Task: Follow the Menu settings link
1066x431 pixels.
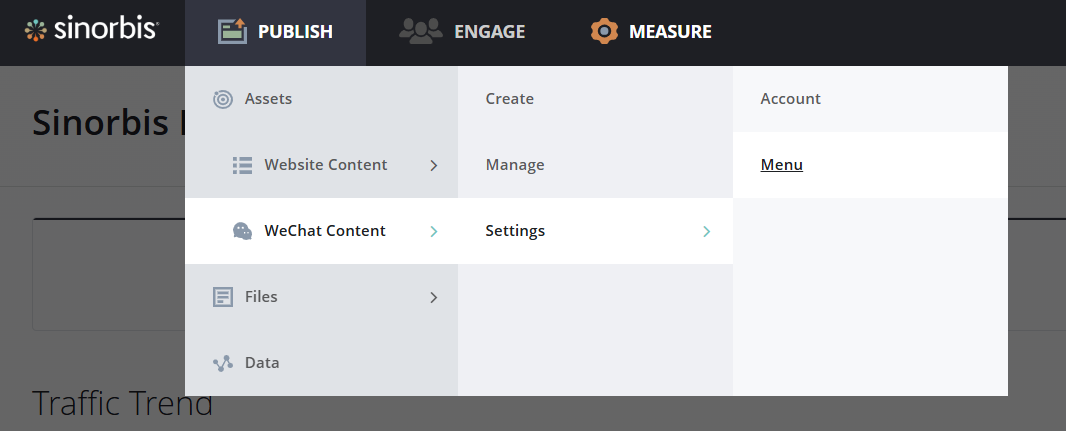Action: 782,165
